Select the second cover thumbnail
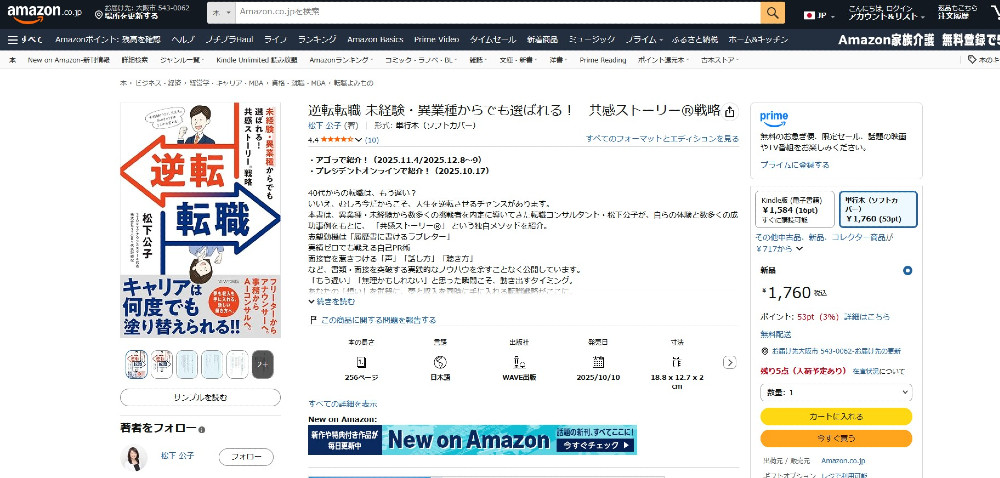Image resolution: width=1000 pixels, height=478 pixels. [x=161, y=365]
